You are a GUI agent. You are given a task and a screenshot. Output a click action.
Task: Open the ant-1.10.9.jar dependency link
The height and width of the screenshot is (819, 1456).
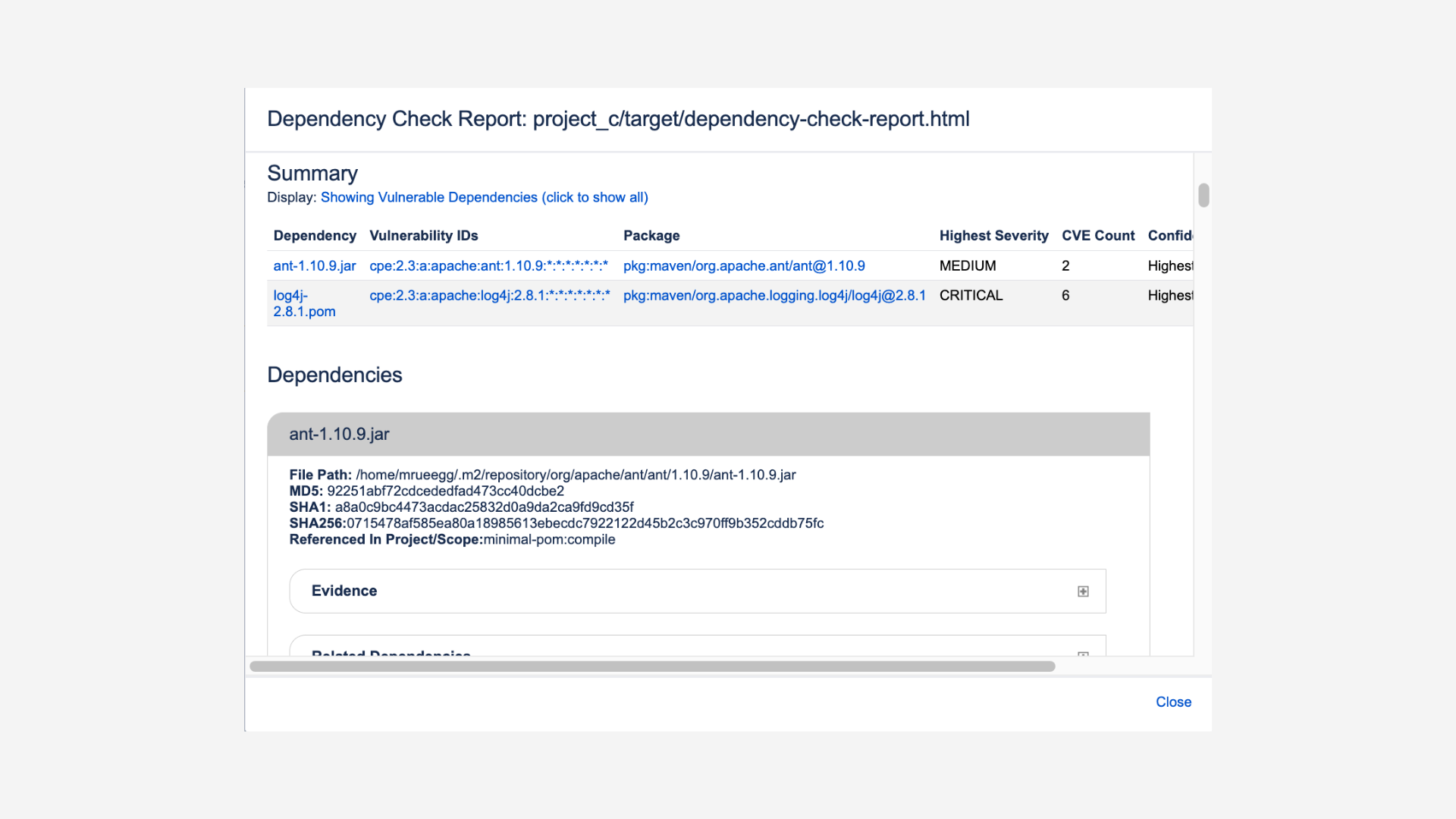(314, 266)
